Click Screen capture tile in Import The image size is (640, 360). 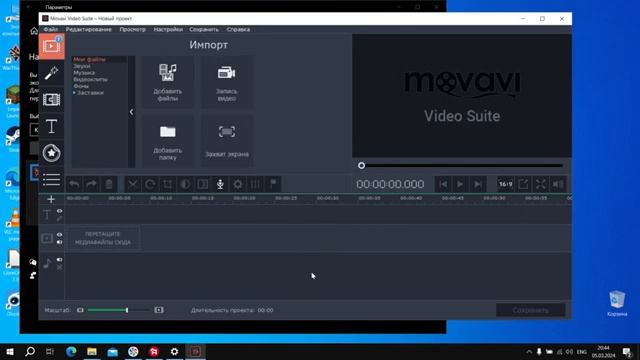[227, 141]
